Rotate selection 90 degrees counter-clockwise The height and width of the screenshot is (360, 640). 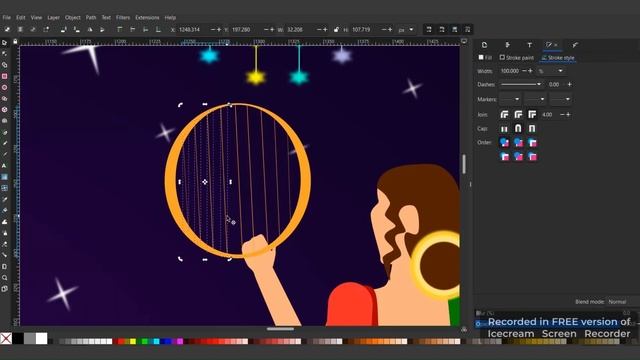(x=64, y=29)
